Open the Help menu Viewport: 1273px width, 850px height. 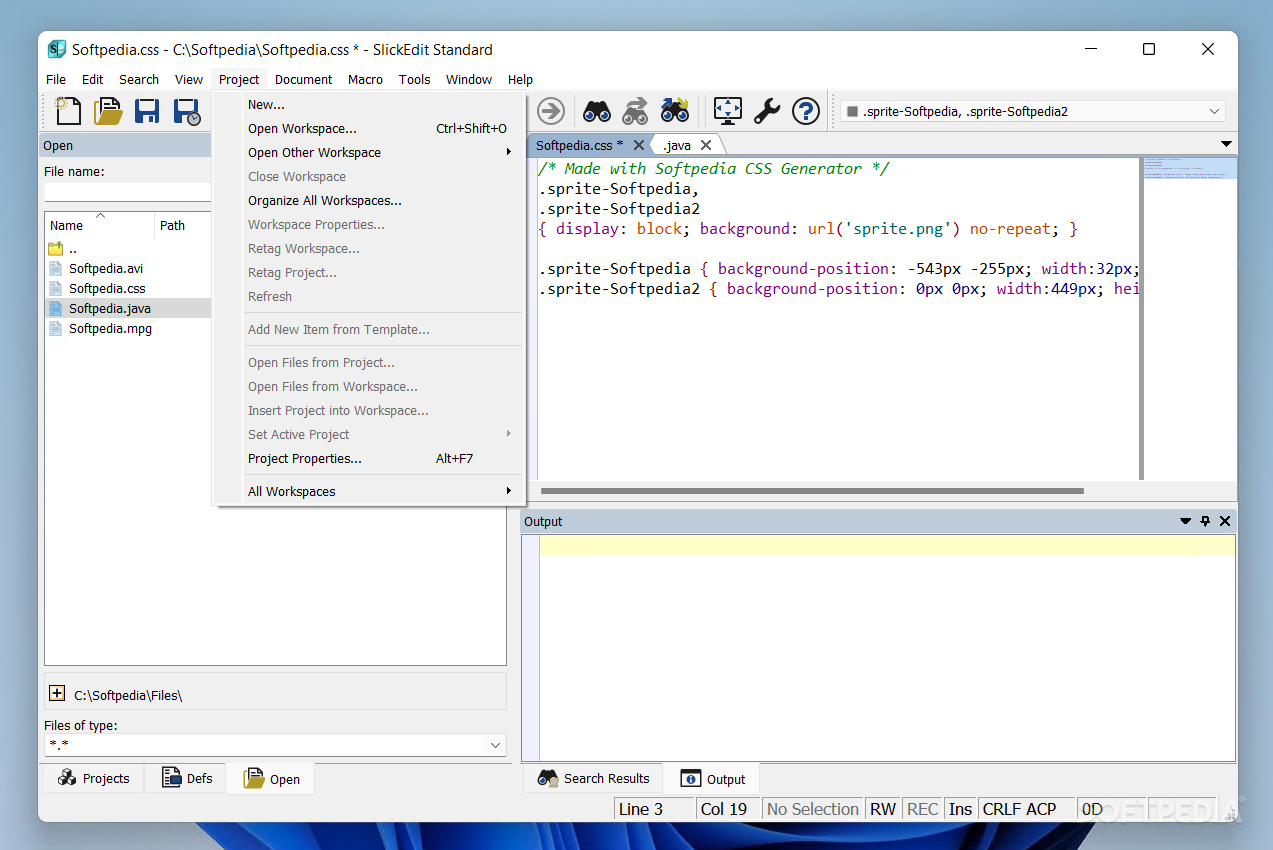coord(520,79)
